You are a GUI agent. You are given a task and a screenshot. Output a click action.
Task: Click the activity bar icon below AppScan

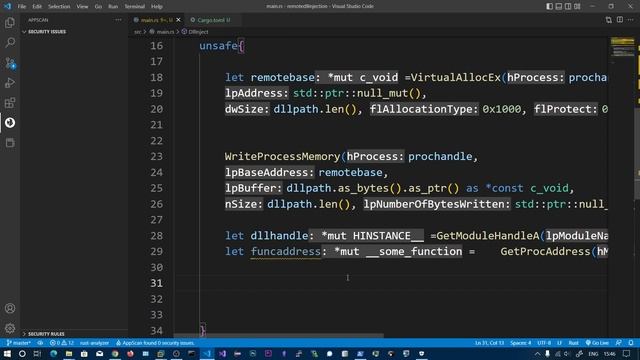(10, 143)
